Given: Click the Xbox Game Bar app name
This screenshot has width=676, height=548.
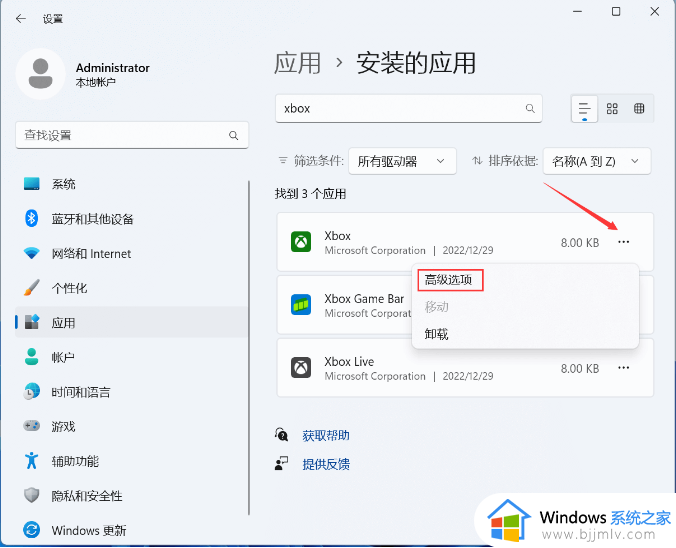Looking at the screenshot, I should pyautogui.click(x=364, y=298).
